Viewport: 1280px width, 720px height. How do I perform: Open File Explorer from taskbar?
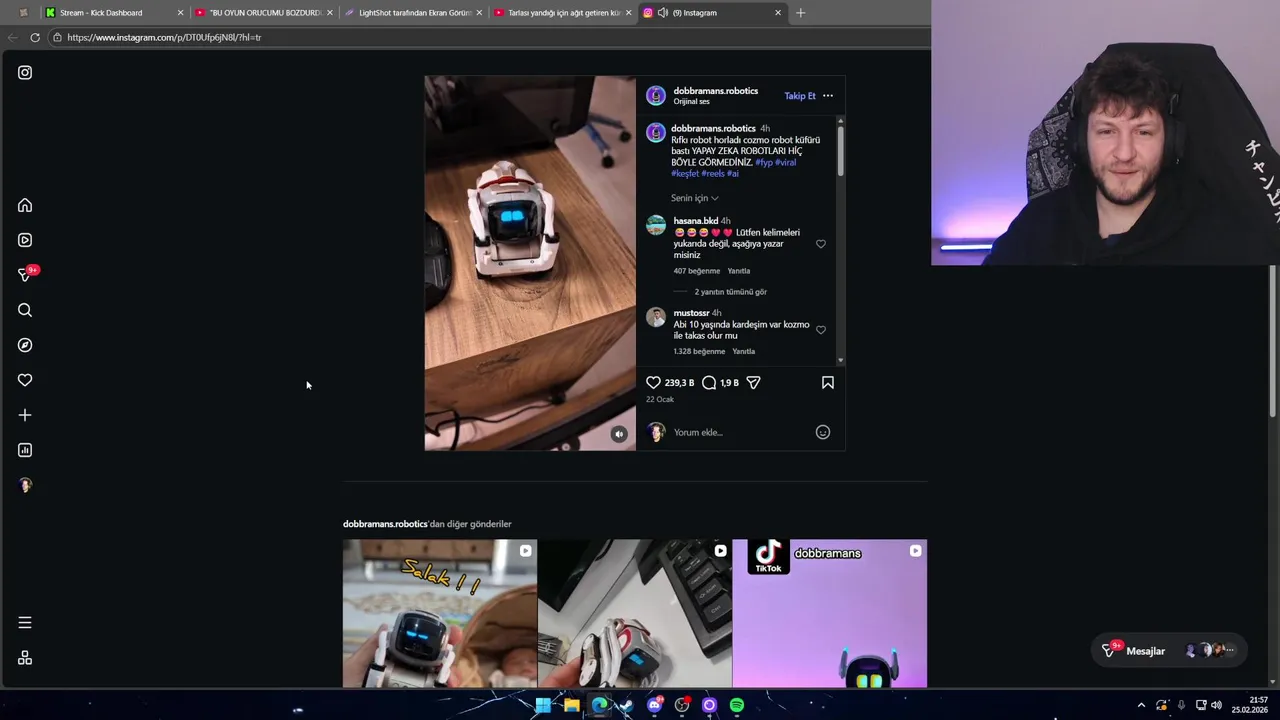pyautogui.click(x=571, y=705)
